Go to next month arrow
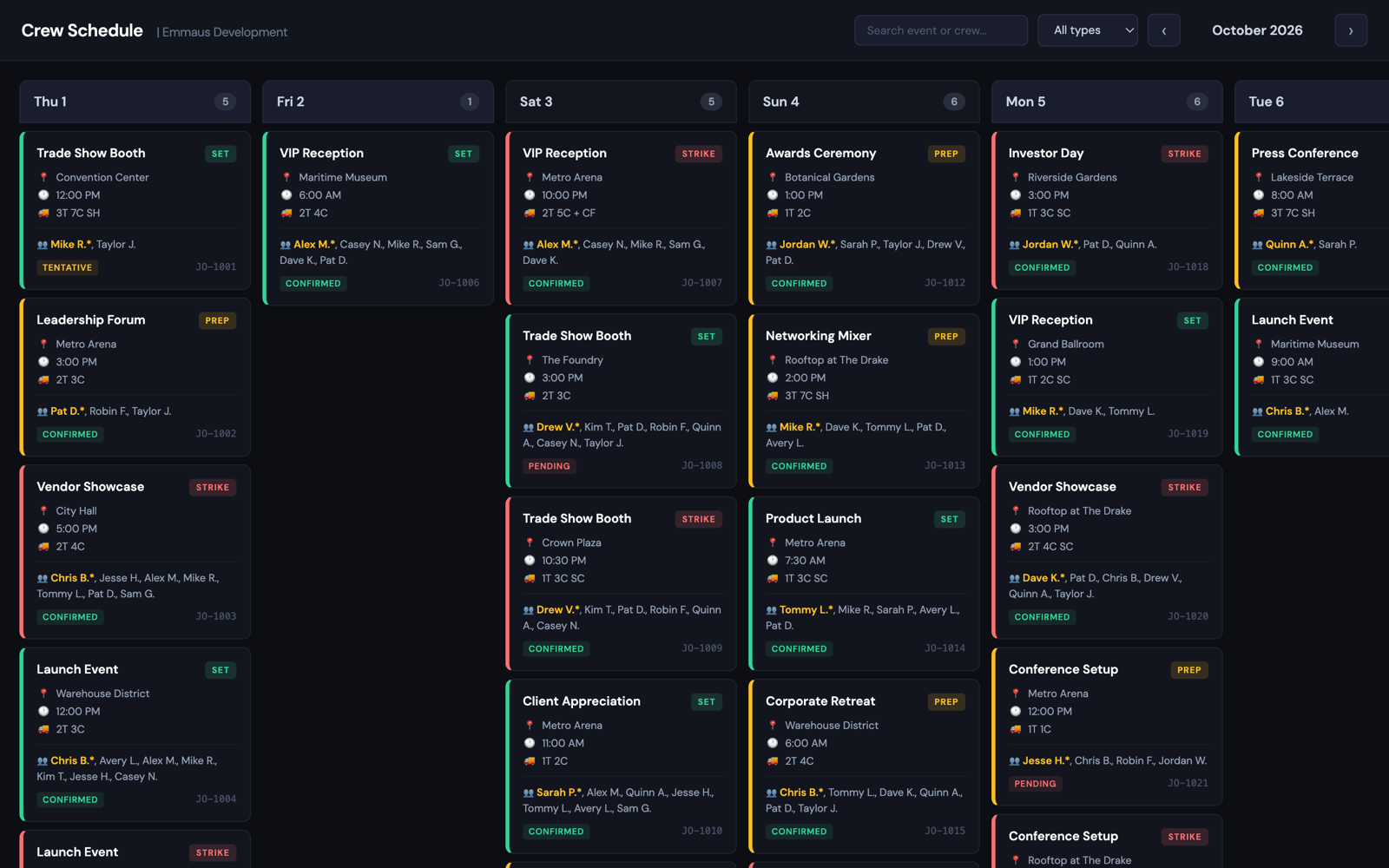 [x=1351, y=30]
